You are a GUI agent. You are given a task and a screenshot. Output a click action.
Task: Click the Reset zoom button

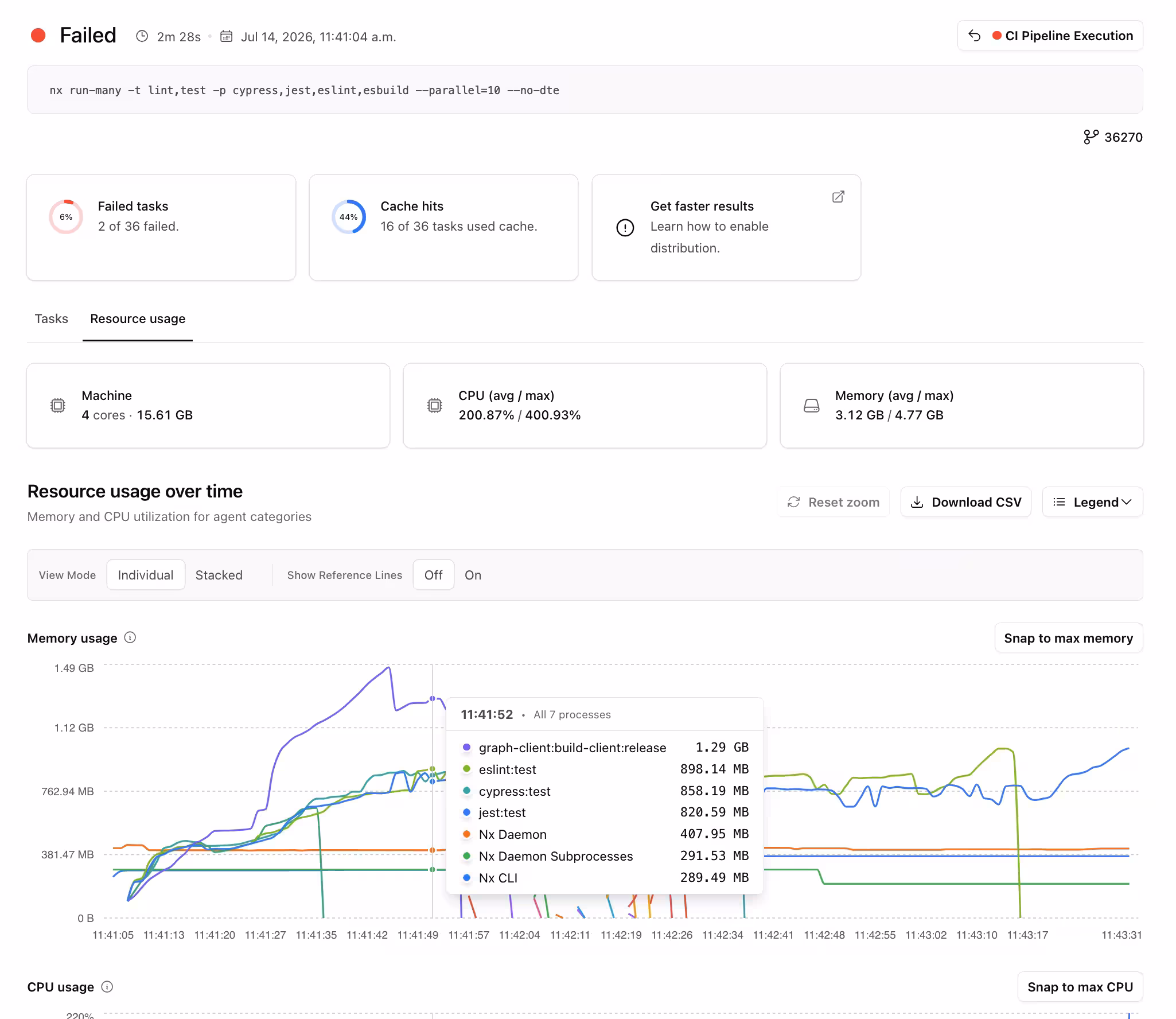tap(833, 502)
